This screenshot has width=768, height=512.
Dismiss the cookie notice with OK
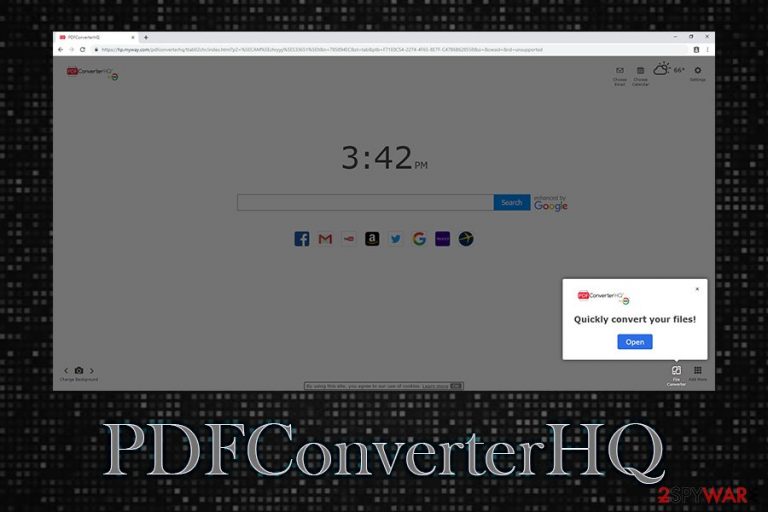click(x=456, y=386)
